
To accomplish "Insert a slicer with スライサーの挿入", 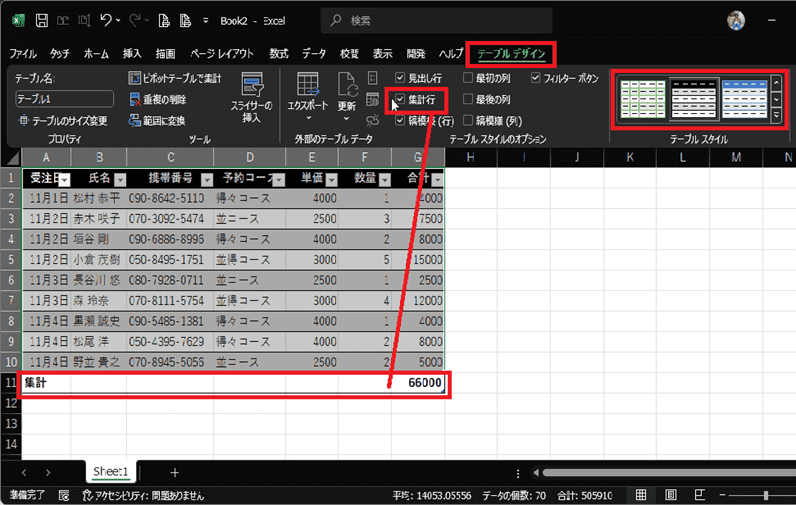I will (251, 98).
